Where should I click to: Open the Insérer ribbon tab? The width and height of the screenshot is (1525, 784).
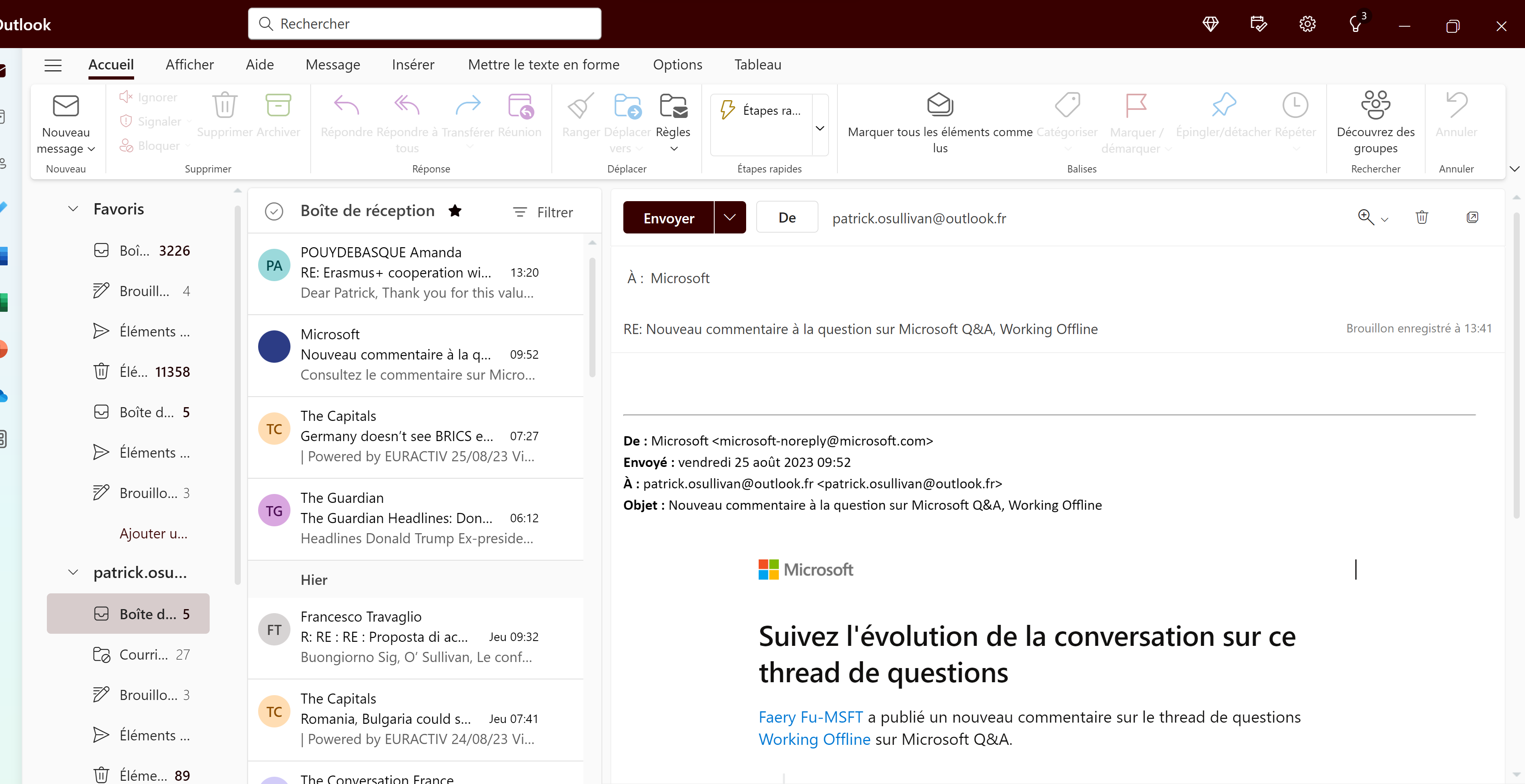412,65
